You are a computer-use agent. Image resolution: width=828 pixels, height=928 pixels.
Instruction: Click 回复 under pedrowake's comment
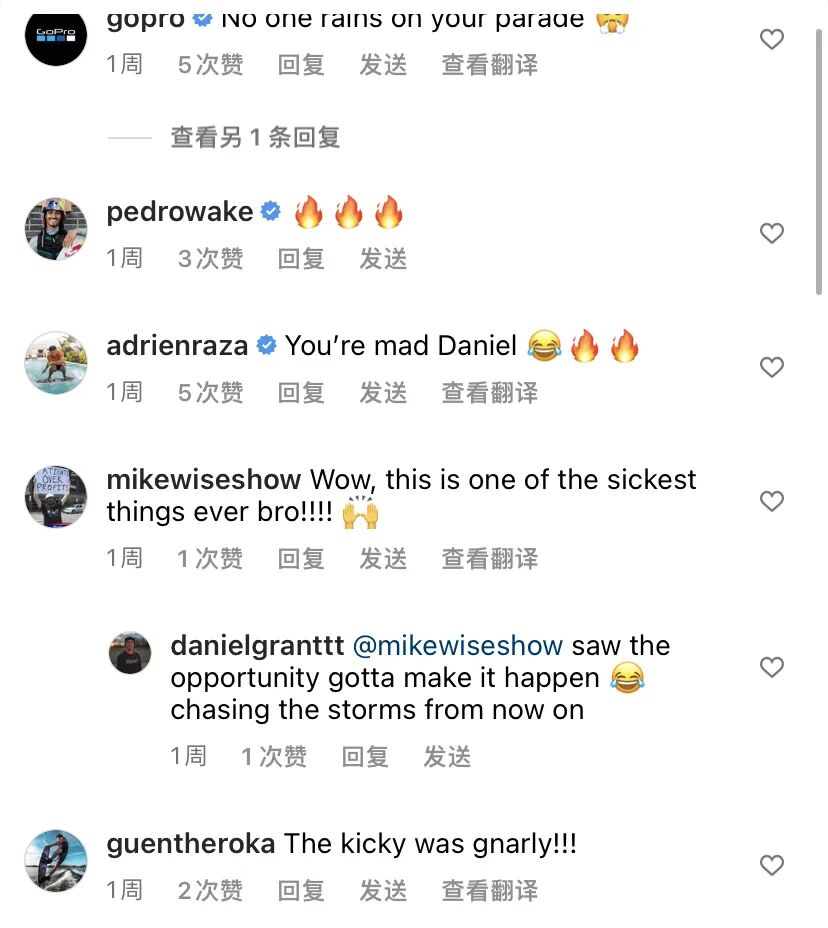pos(301,259)
